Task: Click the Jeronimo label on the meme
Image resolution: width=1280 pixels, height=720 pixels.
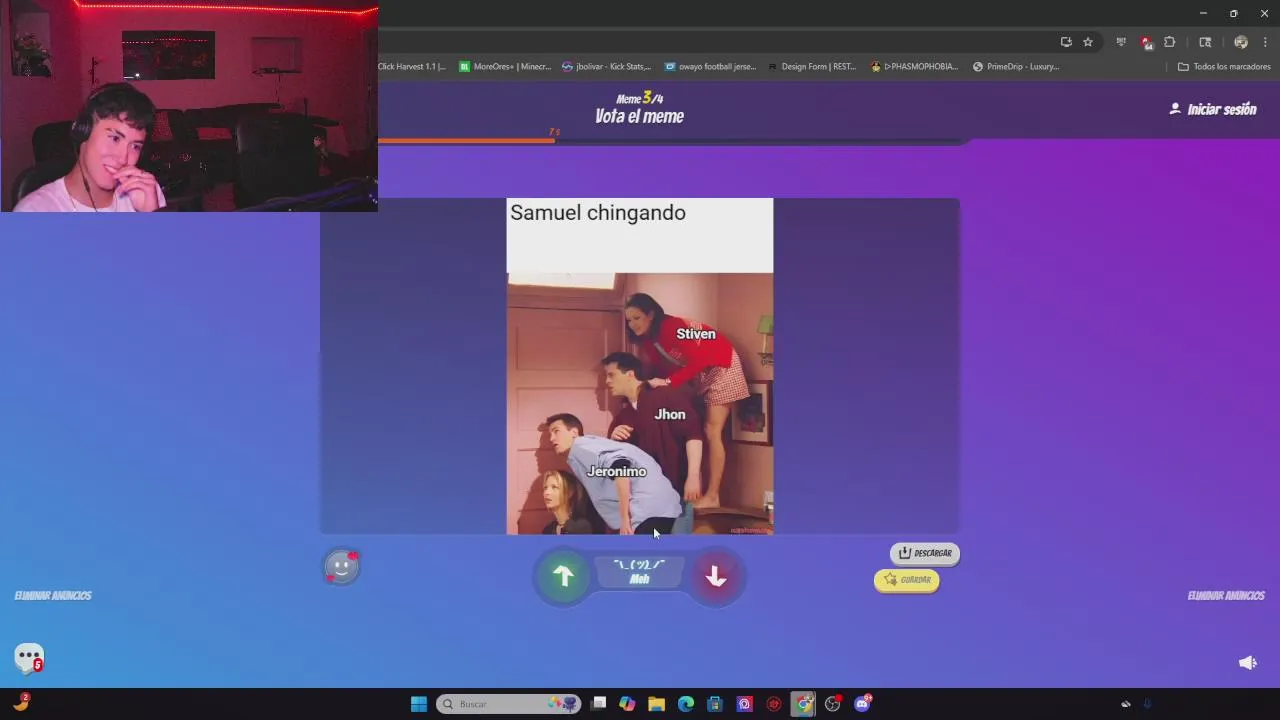Action: tap(617, 471)
